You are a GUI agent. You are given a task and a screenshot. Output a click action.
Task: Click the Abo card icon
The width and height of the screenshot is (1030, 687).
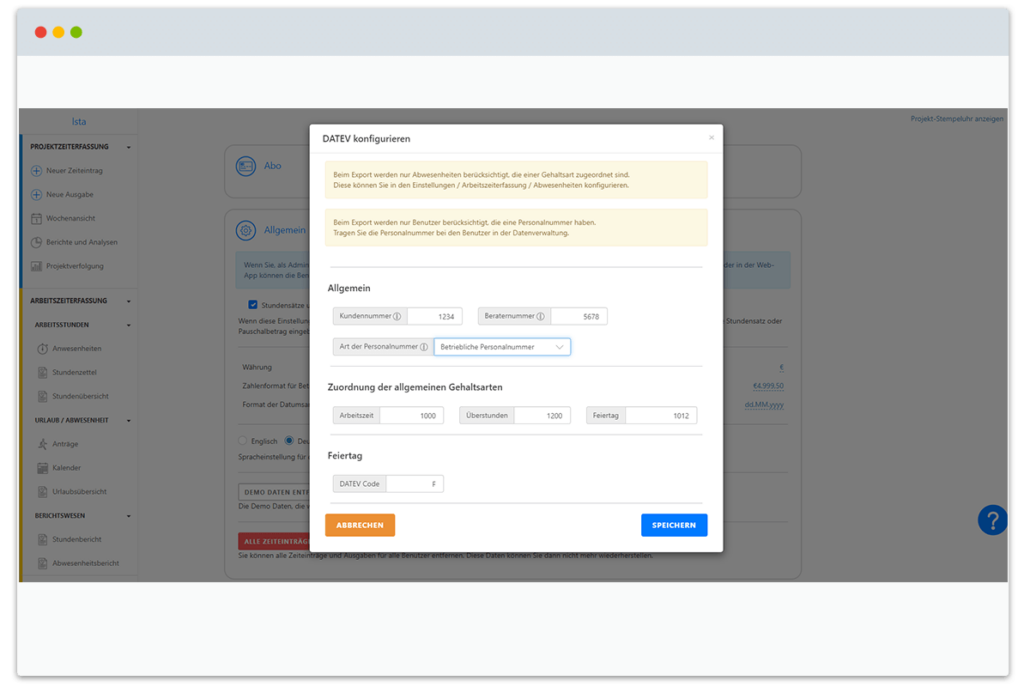pyautogui.click(x=246, y=166)
